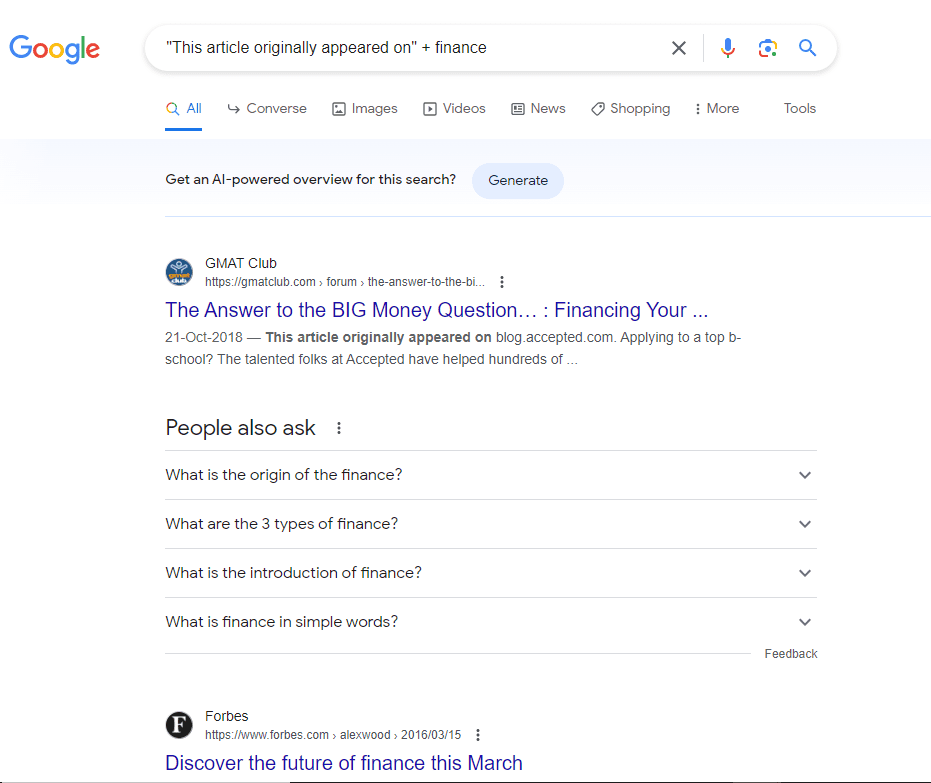Start voice search with microphone icon

(727, 48)
